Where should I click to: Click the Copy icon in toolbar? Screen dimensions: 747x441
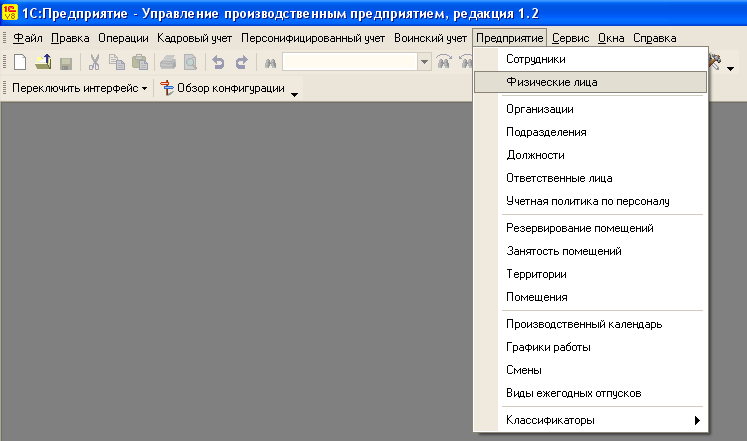click(117, 62)
